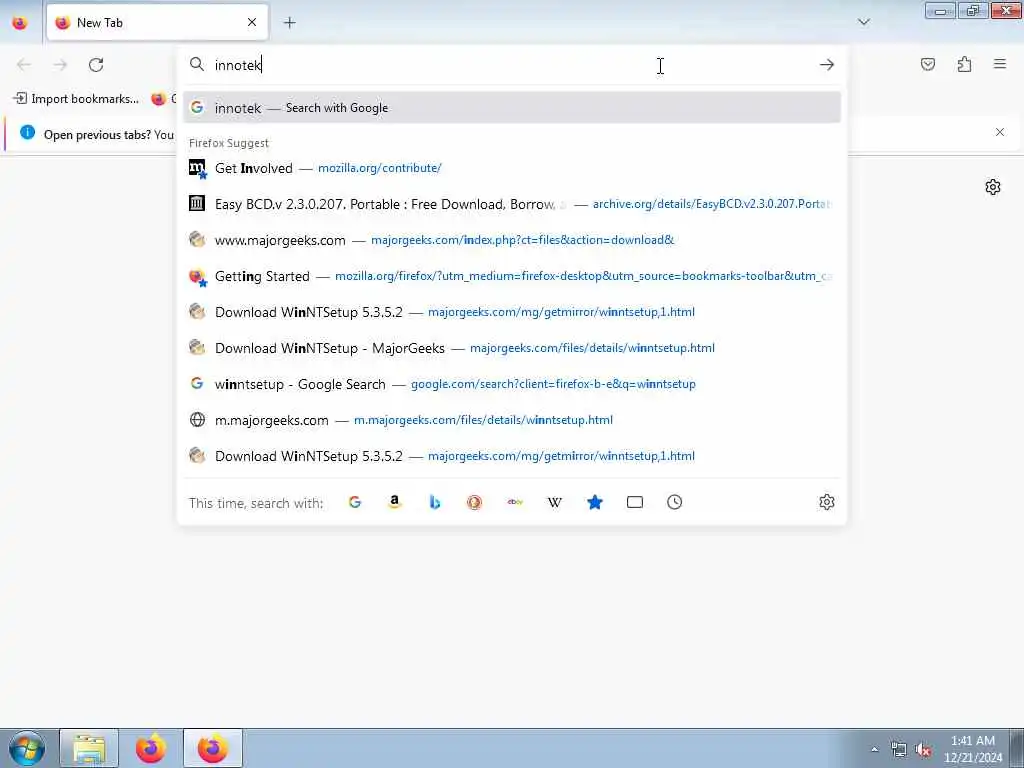Select 'innotek — Search with Google' suggestion
The image size is (1024, 768).
pyautogui.click(x=512, y=108)
